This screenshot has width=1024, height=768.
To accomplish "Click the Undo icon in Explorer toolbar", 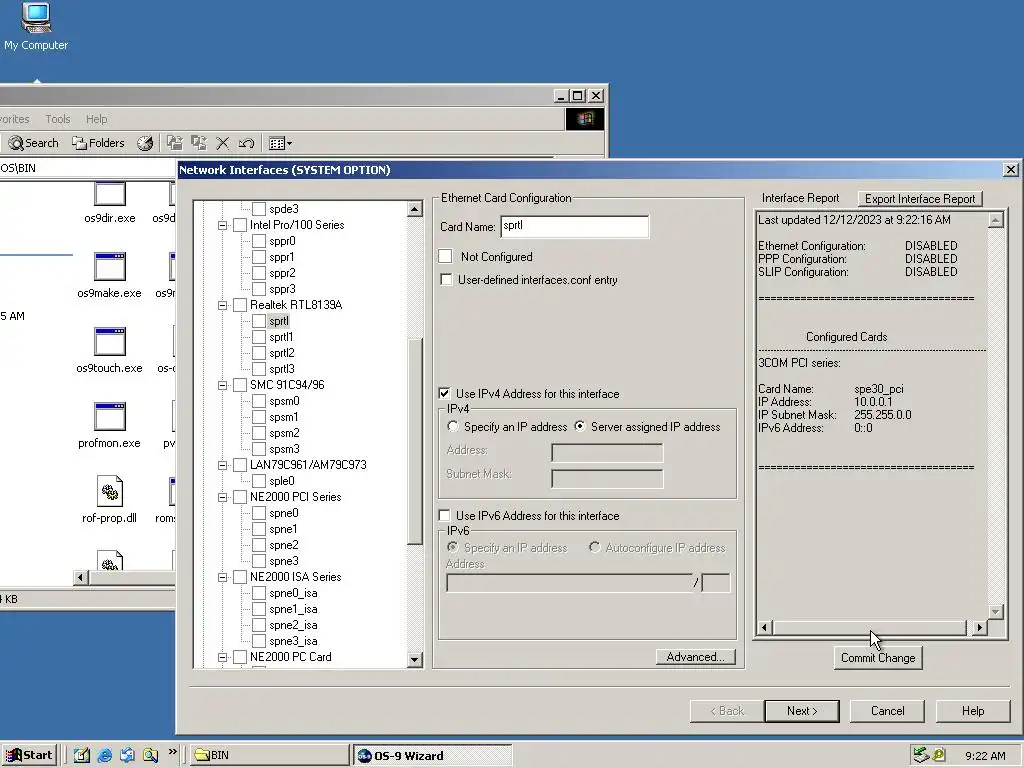I will click(x=246, y=143).
